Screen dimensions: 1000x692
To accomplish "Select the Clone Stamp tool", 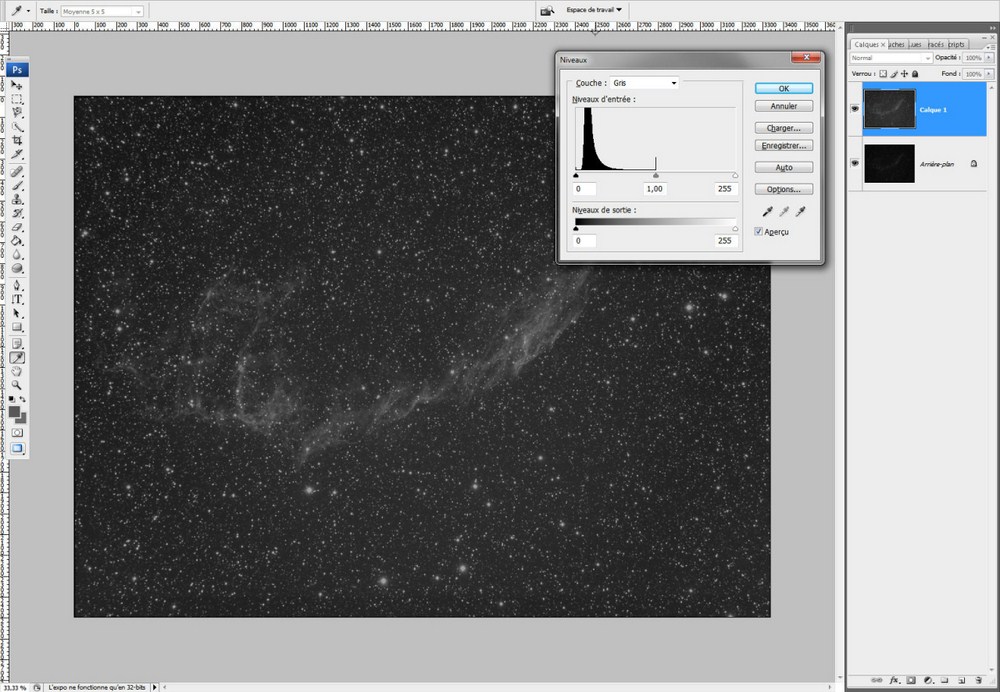I will pyautogui.click(x=17, y=200).
